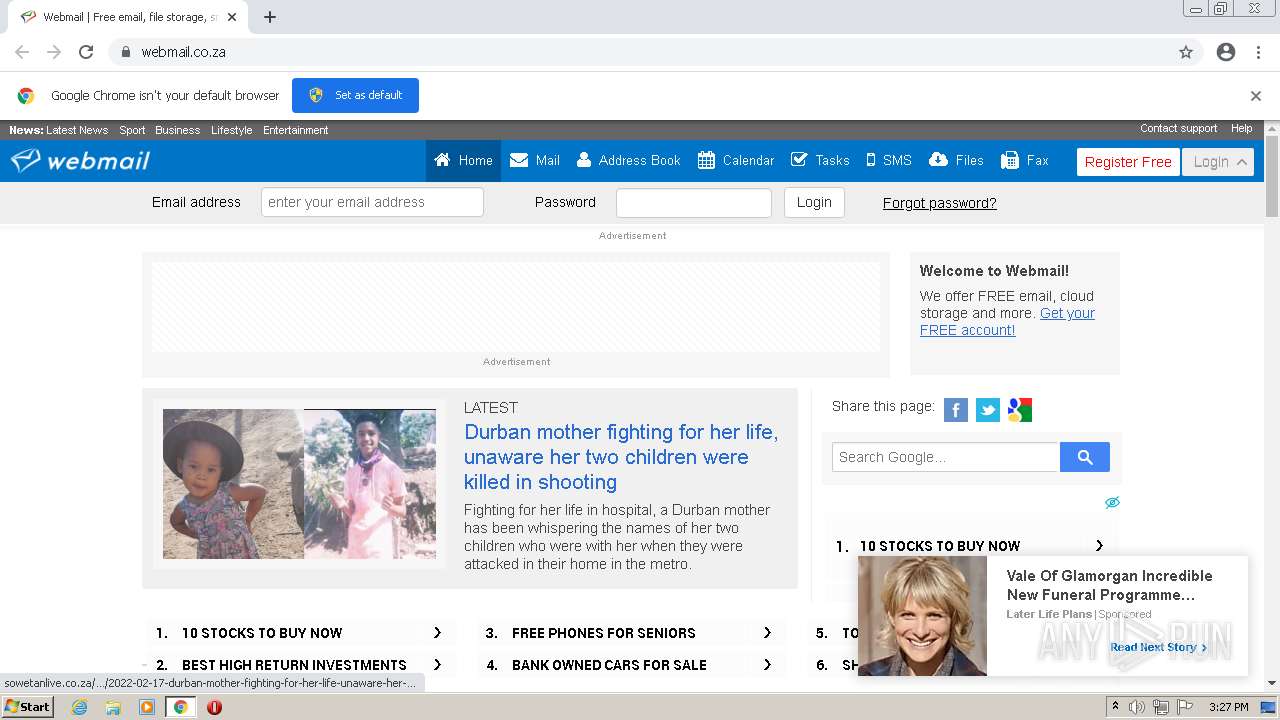
Task: Show hidden tray icons arrow
Action: click(1115, 707)
